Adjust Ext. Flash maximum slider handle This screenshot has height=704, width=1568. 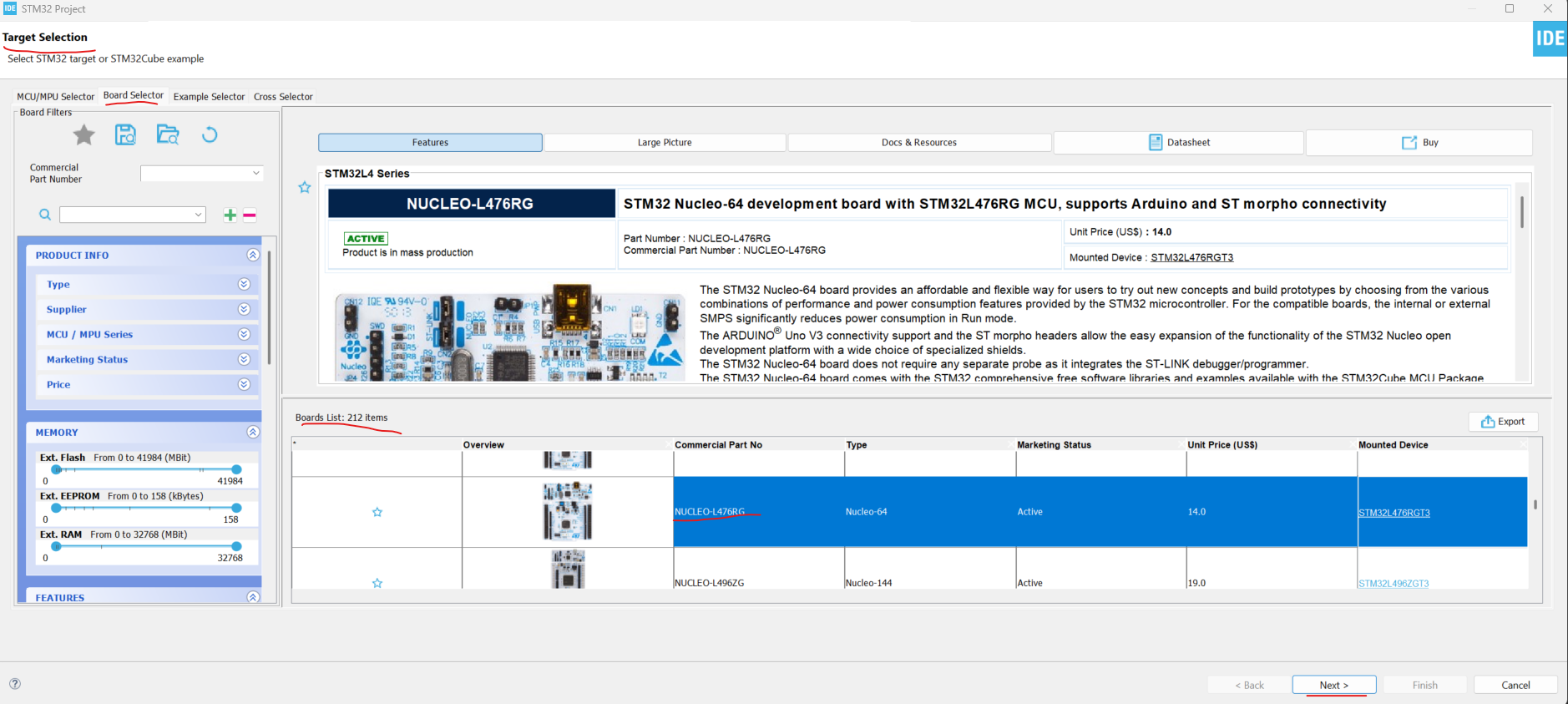(236, 469)
